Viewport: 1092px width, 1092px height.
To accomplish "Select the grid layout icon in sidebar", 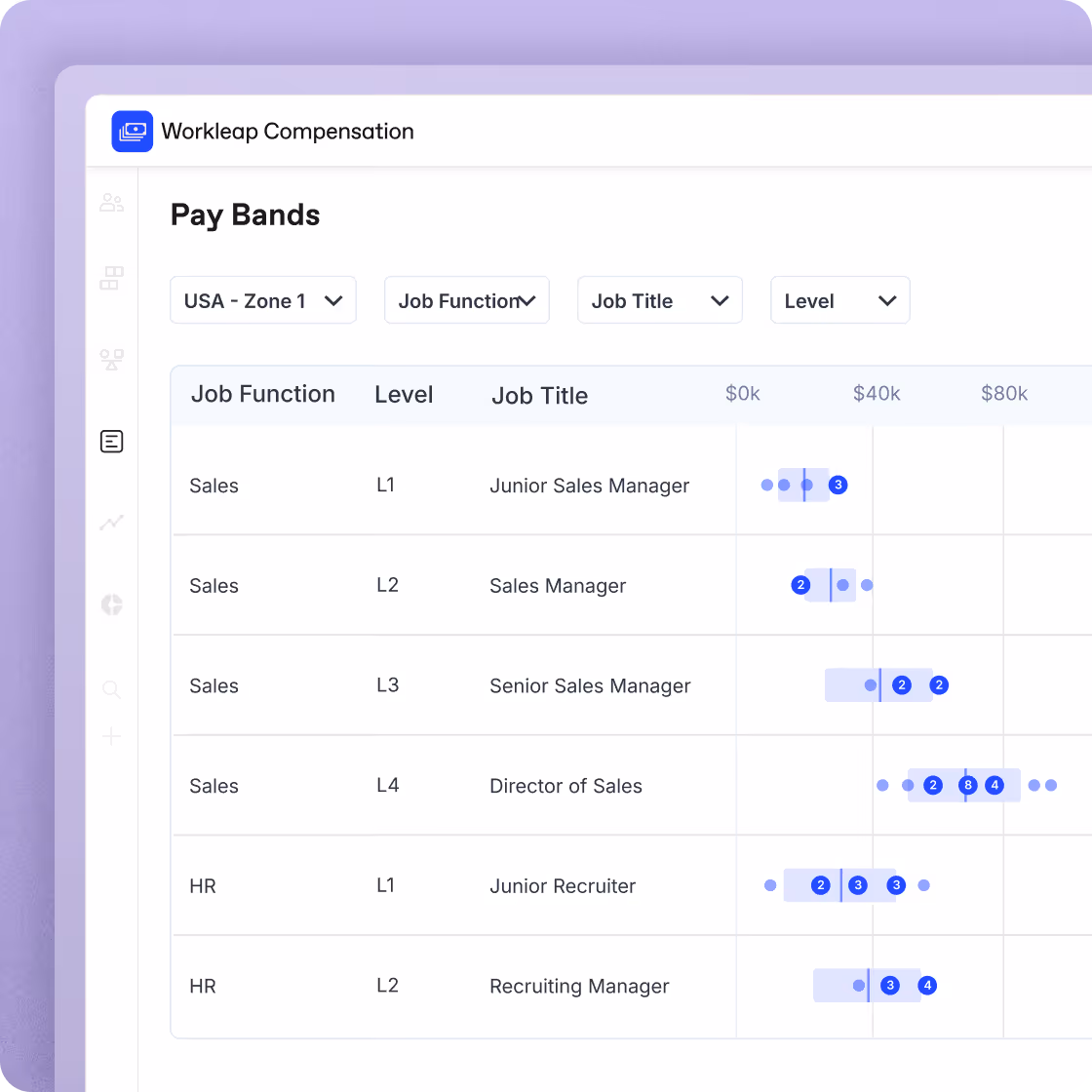I will pyautogui.click(x=111, y=278).
